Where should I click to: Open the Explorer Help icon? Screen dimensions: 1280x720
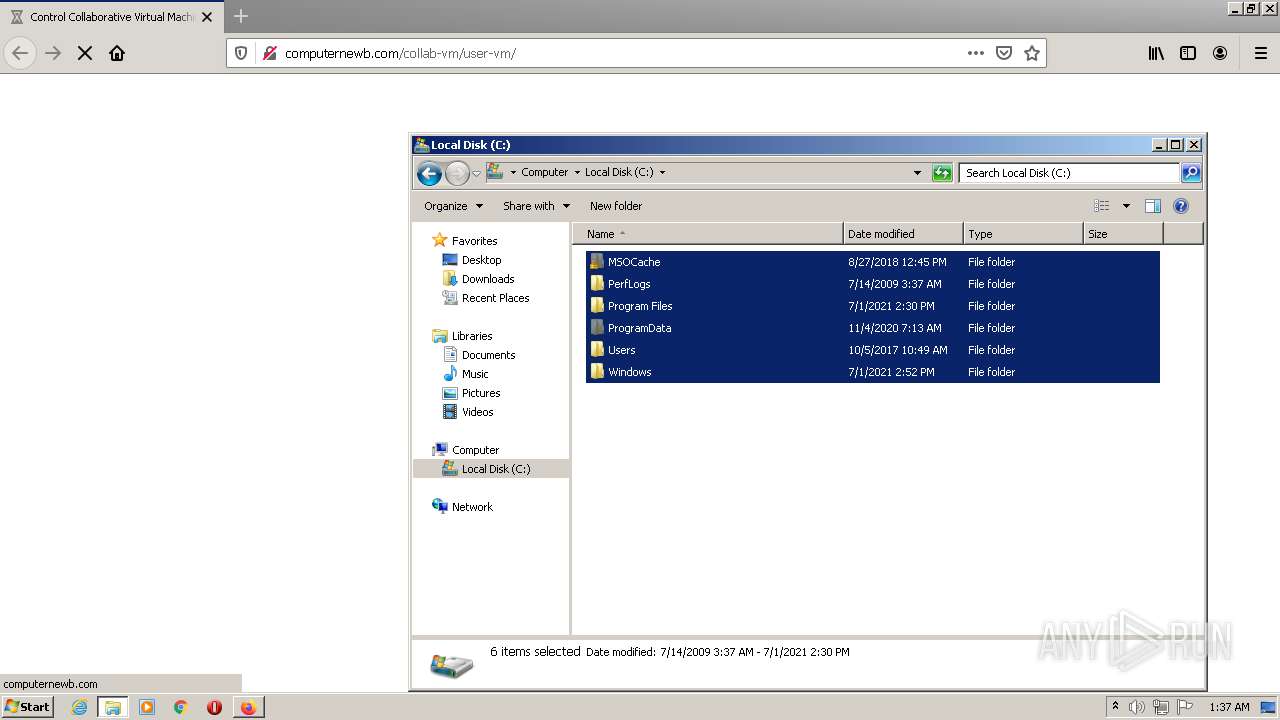tap(1181, 206)
